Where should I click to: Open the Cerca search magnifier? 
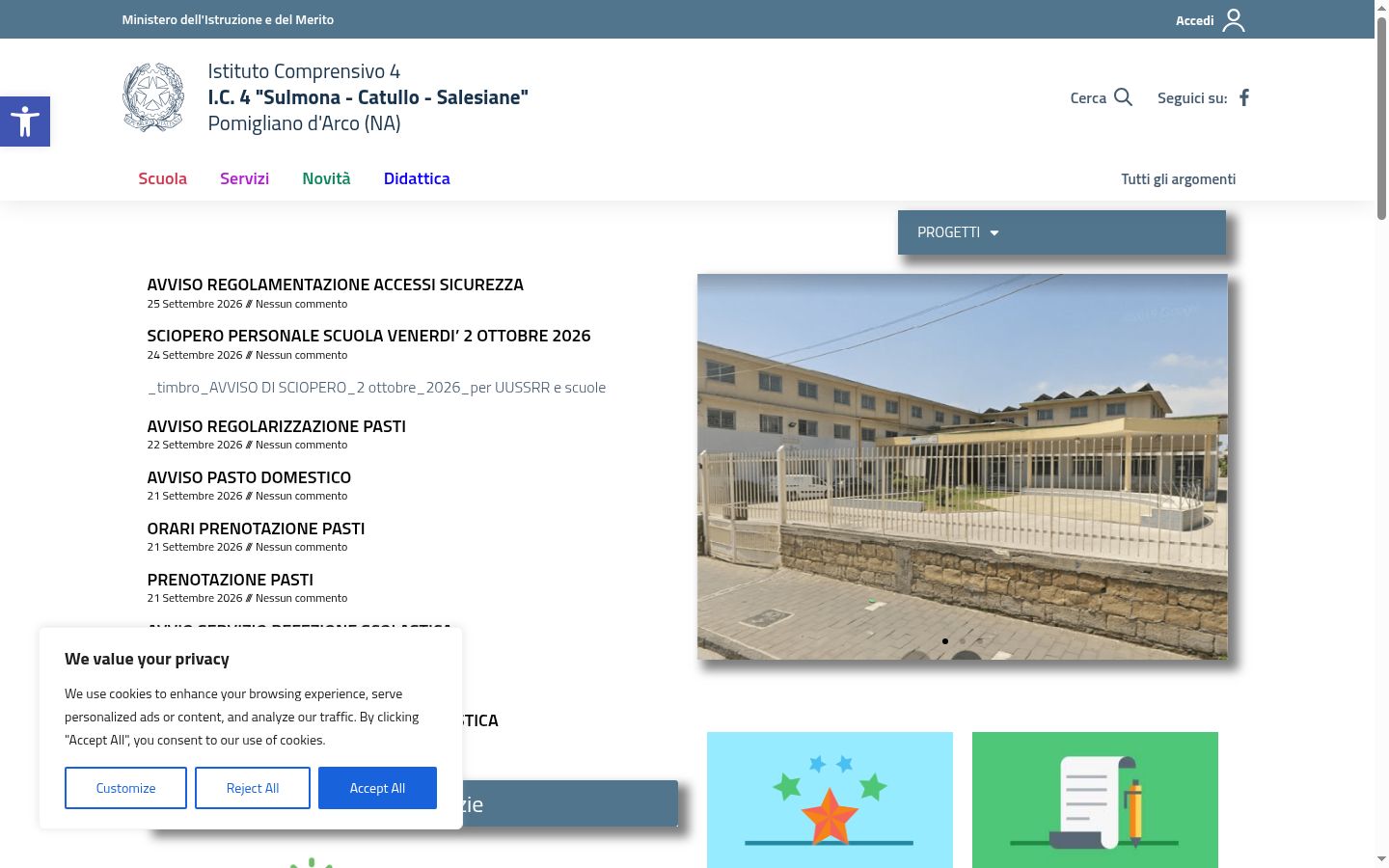pyautogui.click(x=1123, y=97)
